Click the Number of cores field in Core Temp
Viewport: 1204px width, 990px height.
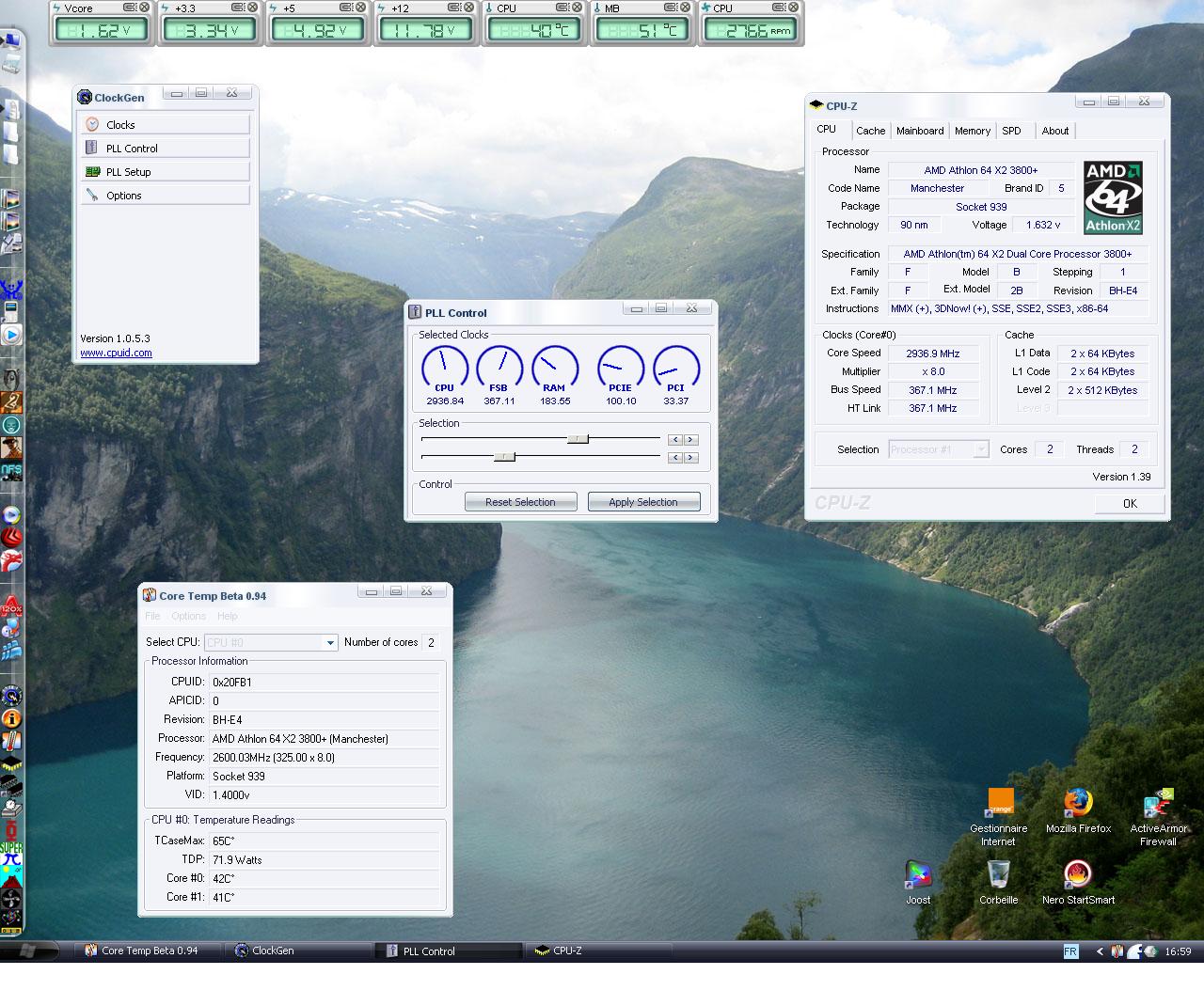432,643
